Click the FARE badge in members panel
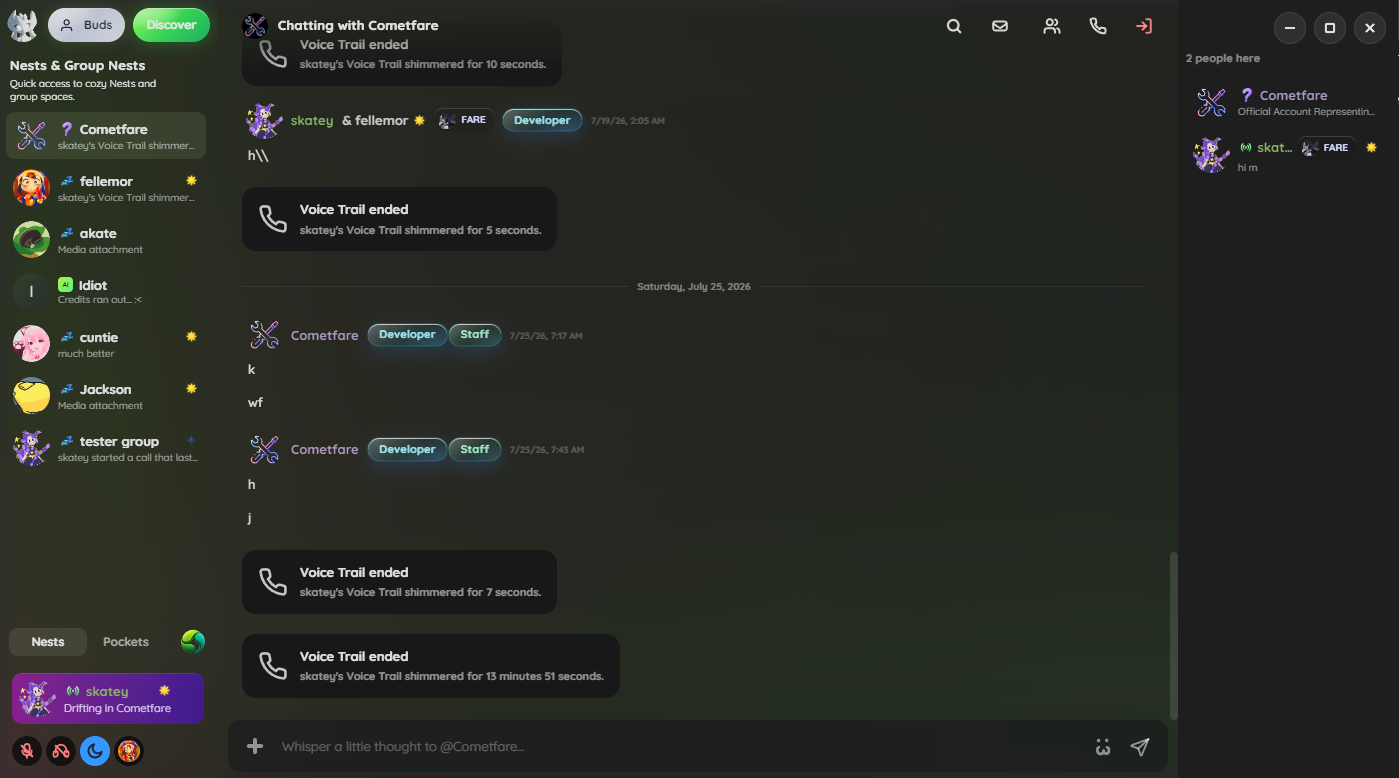Viewport: 1399px width, 778px height. pyautogui.click(x=1327, y=147)
